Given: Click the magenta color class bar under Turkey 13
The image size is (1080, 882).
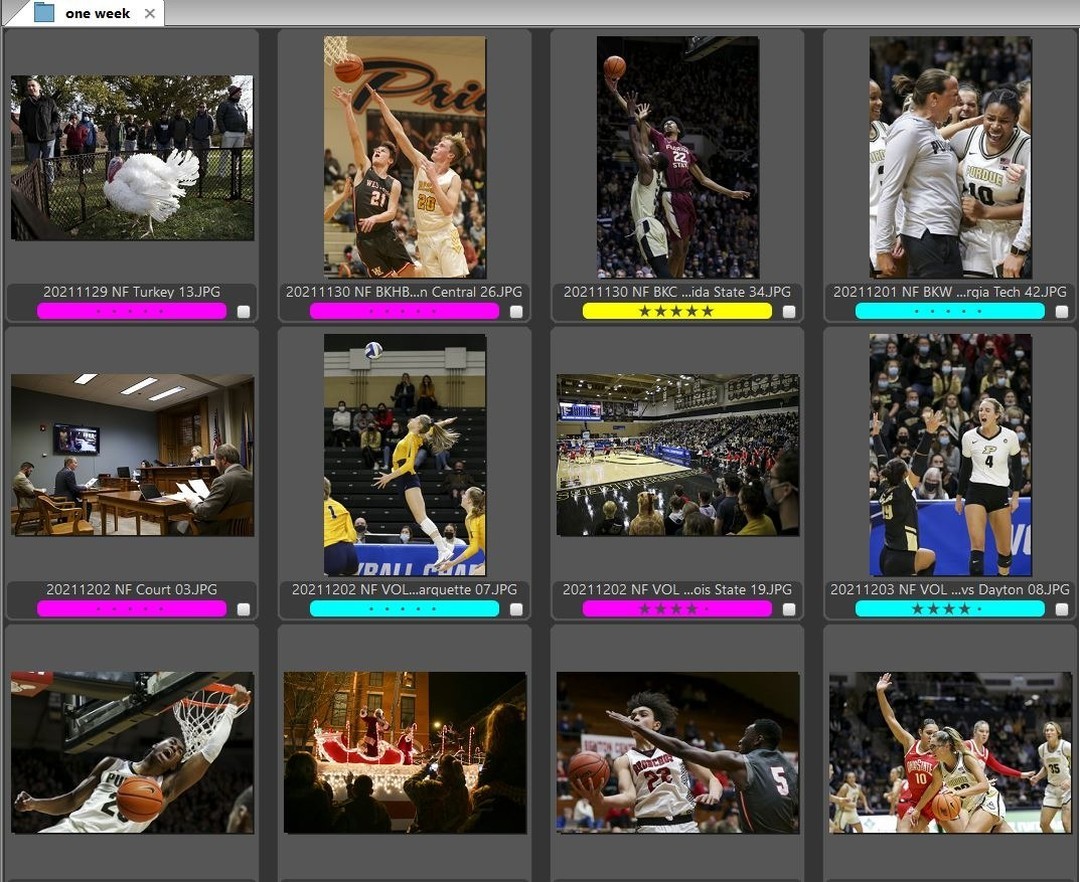Looking at the screenshot, I should coord(131,311).
